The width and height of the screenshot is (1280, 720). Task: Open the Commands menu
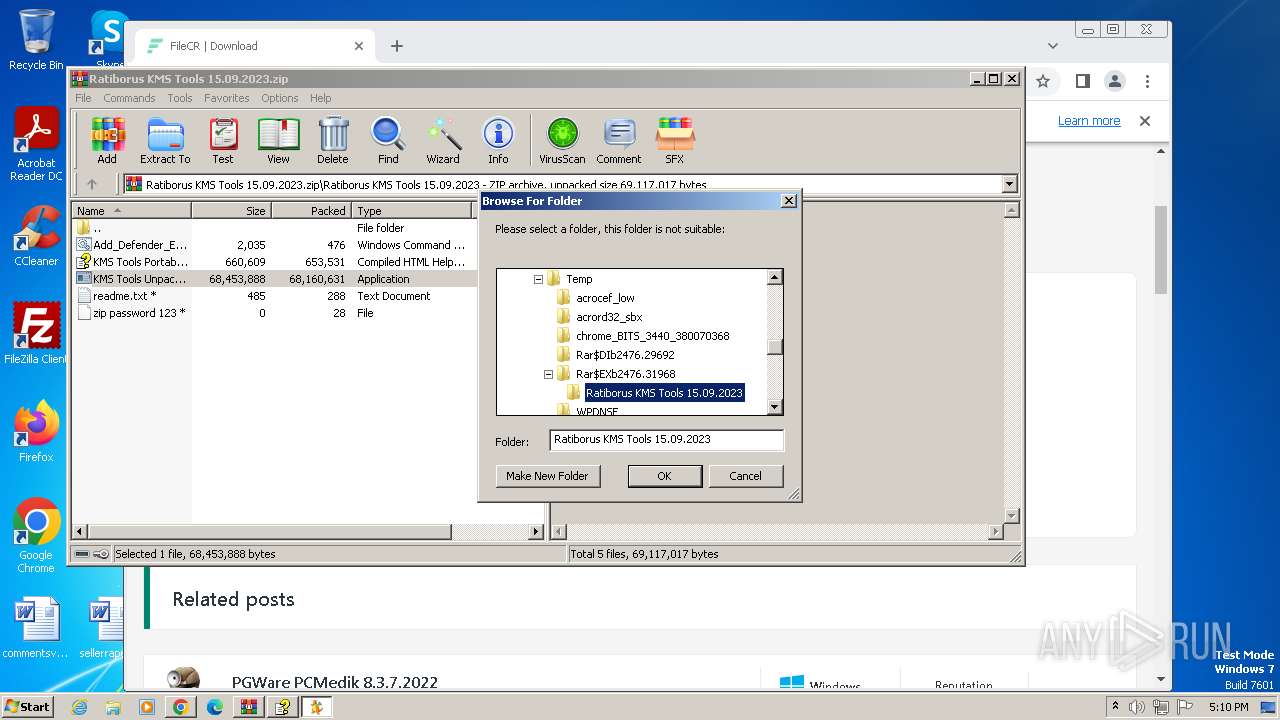(129, 98)
